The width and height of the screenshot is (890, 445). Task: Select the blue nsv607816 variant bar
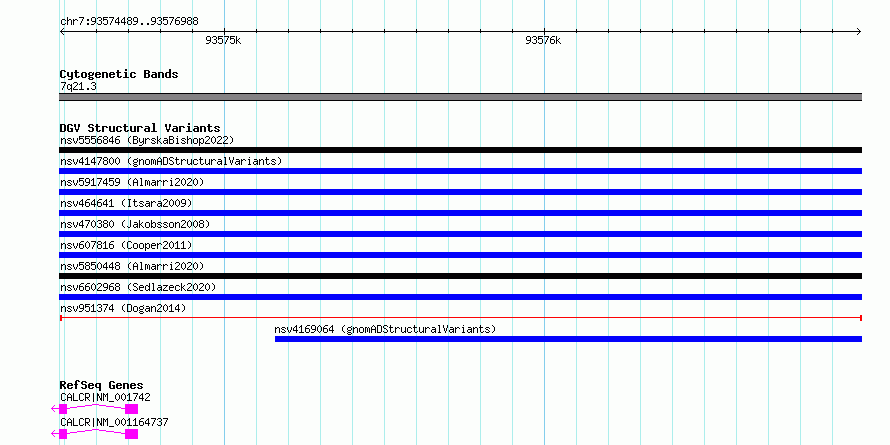pyautogui.click(x=460, y=255)
